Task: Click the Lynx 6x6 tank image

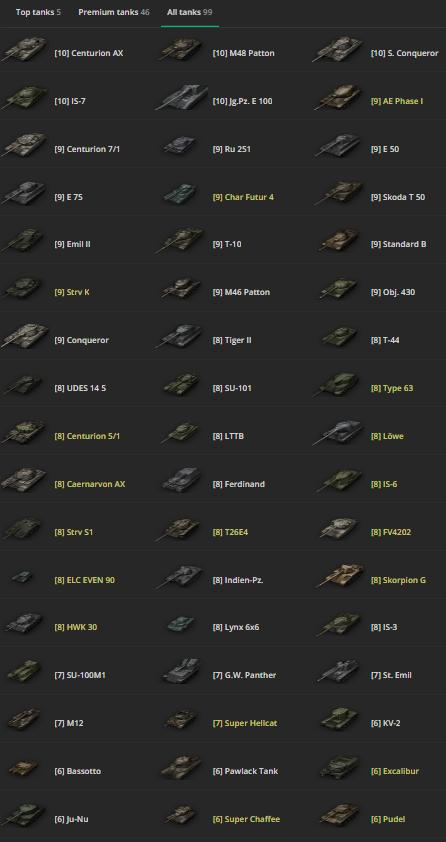Action: pos(182,625)
